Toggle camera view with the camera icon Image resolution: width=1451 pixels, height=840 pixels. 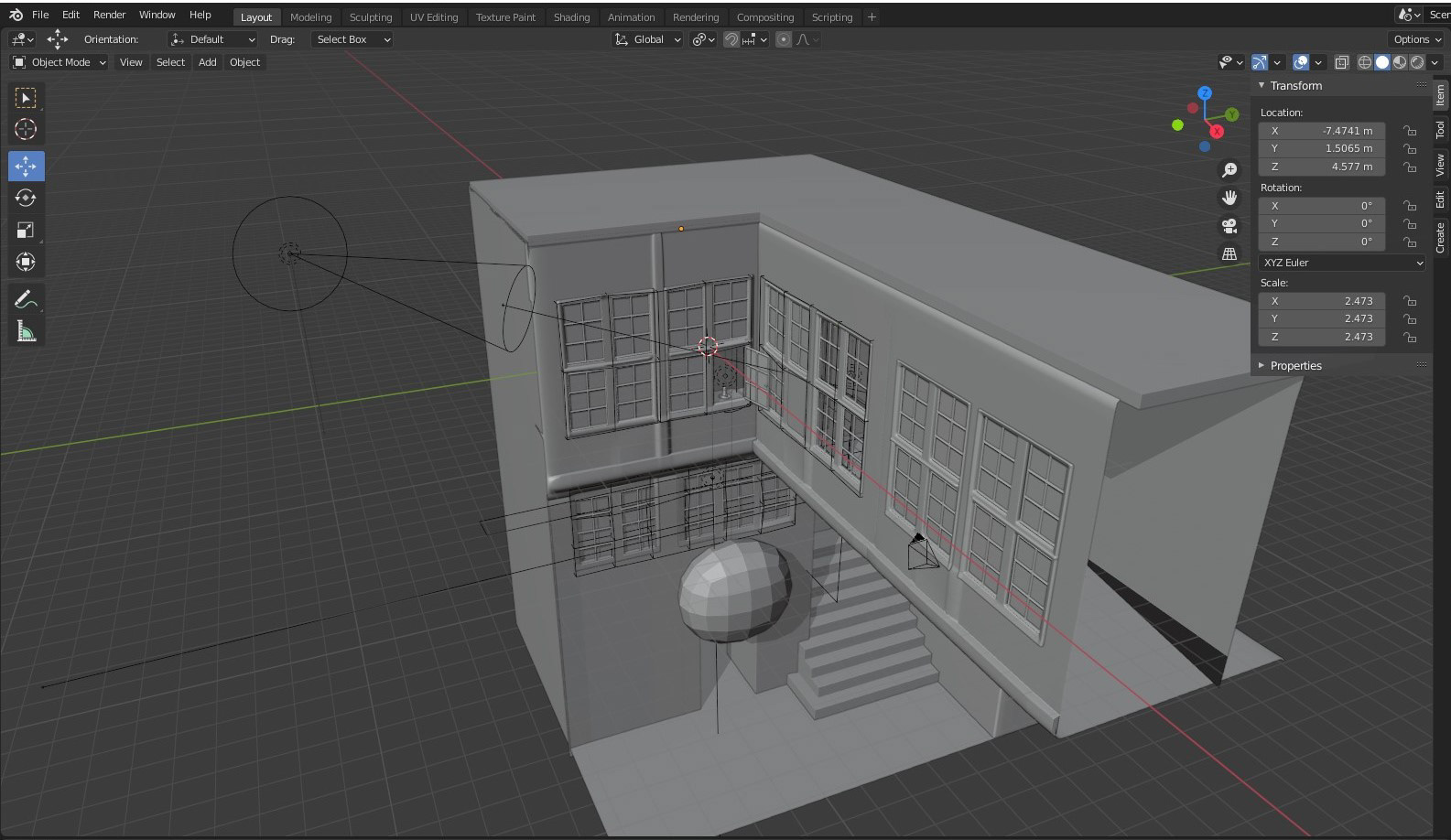[x=1229, y=226]
